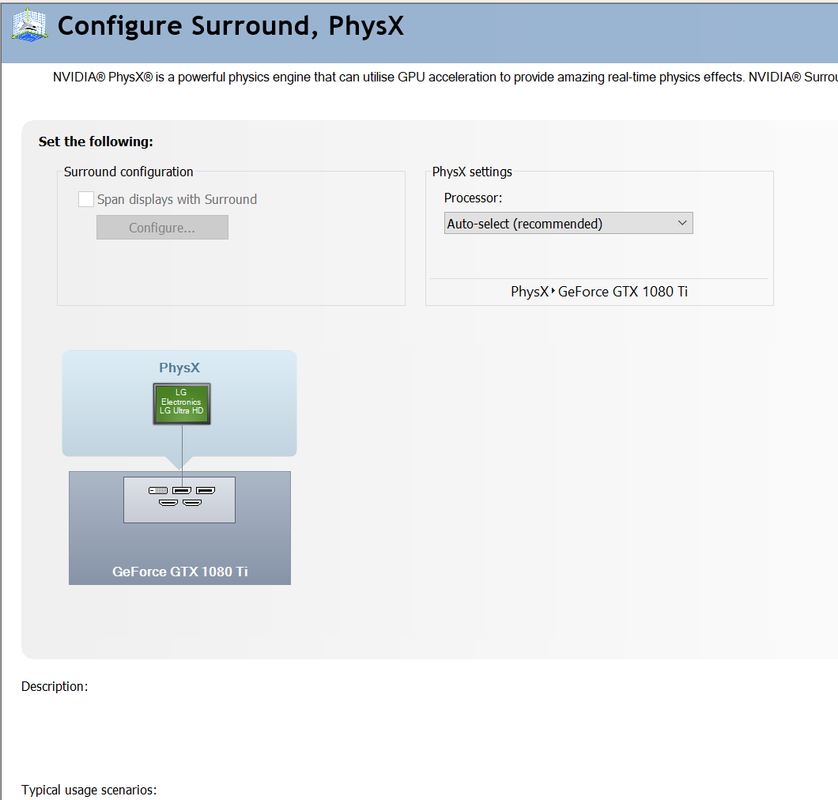Click the Set the following: heading
The width and height of the screenshot is (838, 800).
[x=96, y=142]
